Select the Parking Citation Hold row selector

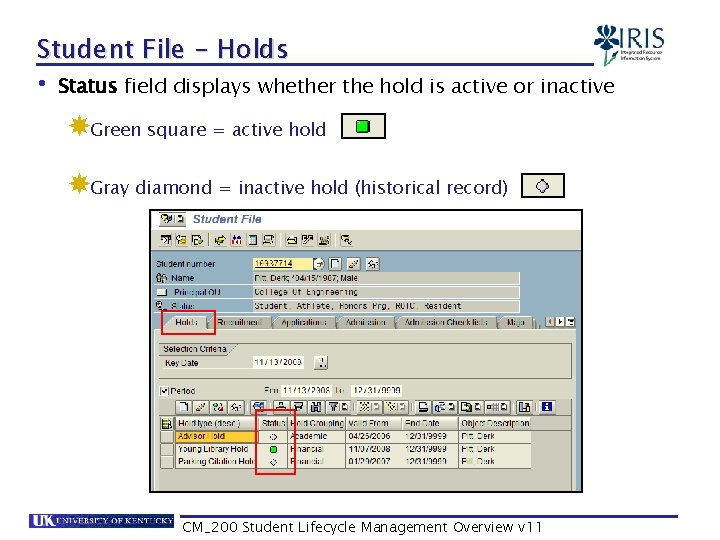(167, 461)
